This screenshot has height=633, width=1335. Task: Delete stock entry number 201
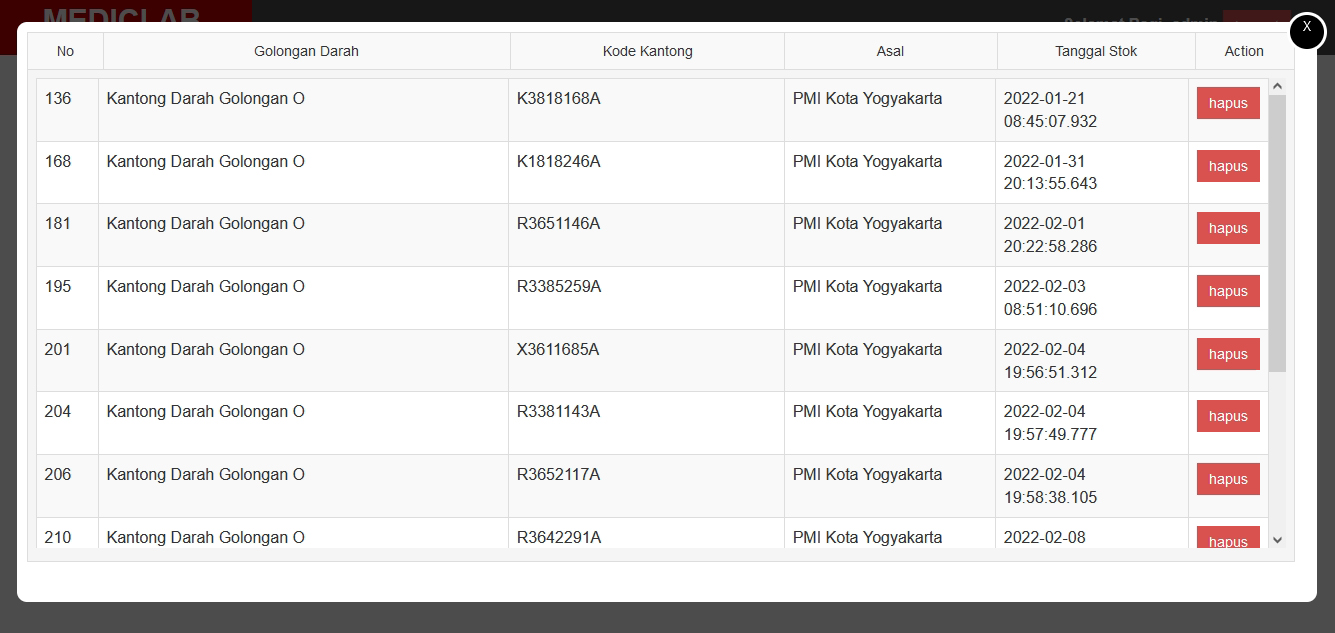click(x=1227, y=354)
